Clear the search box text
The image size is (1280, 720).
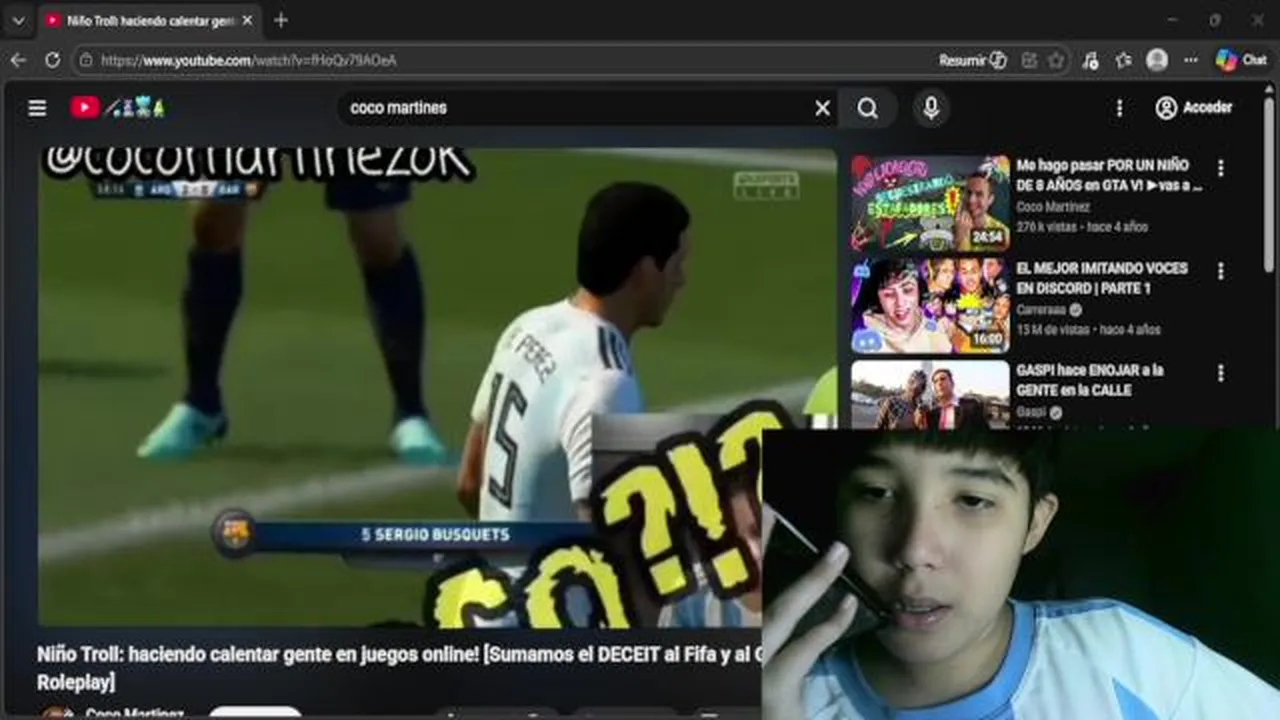coord(822,108)
